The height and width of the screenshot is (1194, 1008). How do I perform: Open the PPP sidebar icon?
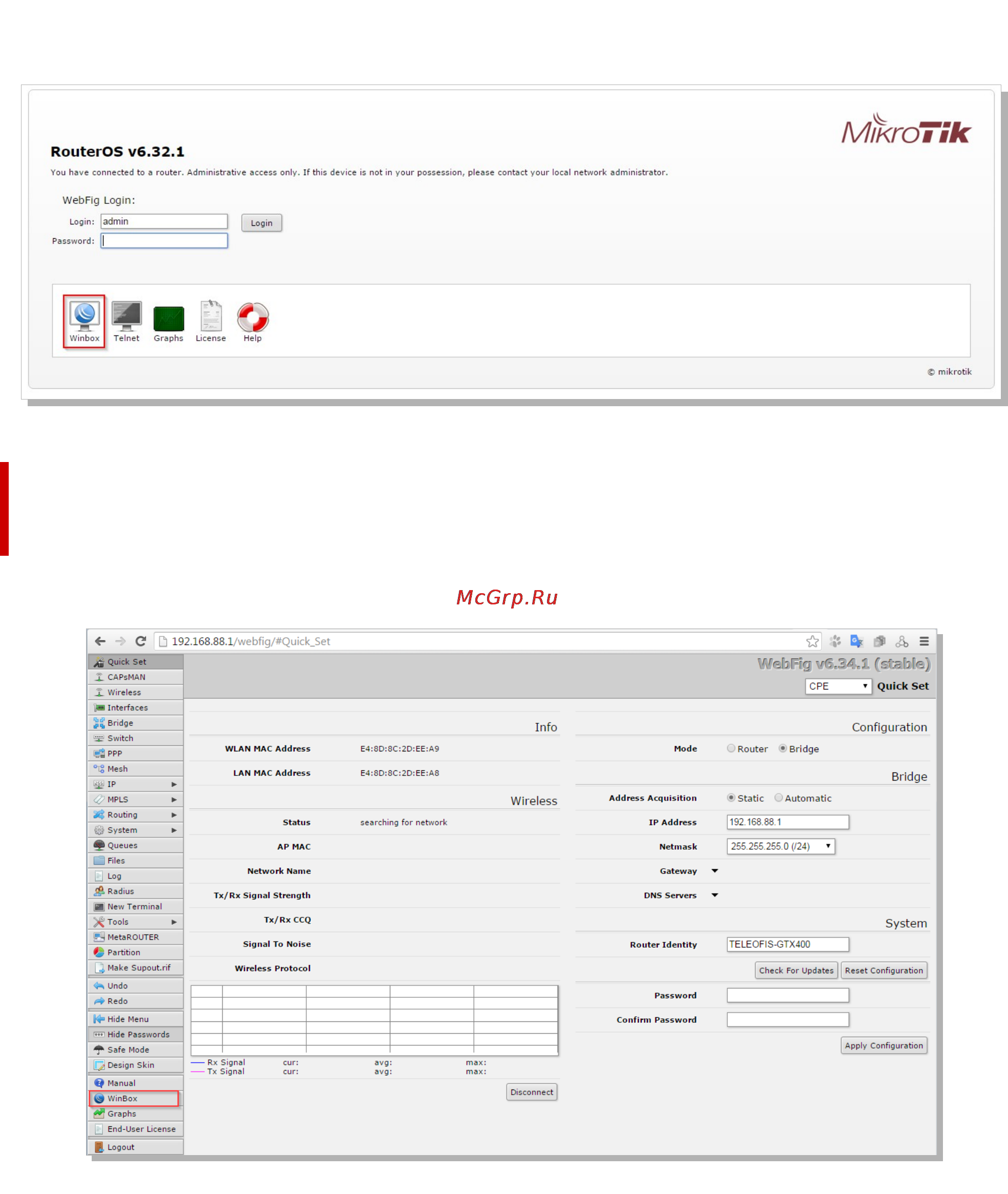[x=99, y=753]
